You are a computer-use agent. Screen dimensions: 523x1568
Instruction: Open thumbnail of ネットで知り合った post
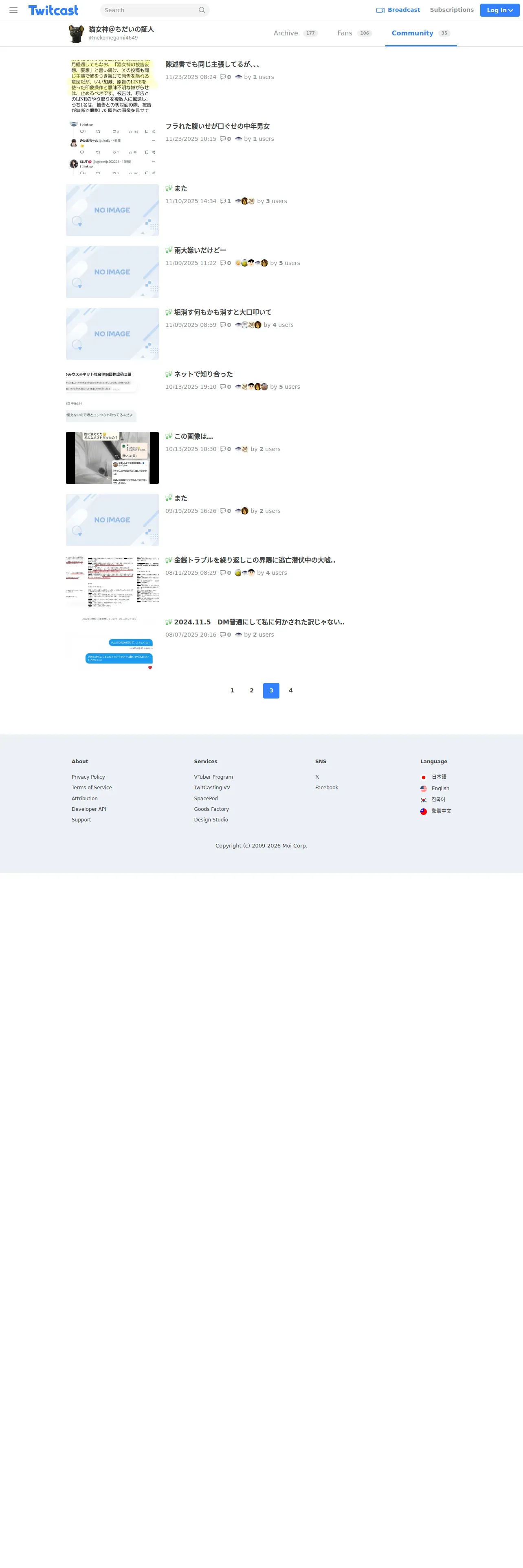pyautogui.click(x=112, y=396)
